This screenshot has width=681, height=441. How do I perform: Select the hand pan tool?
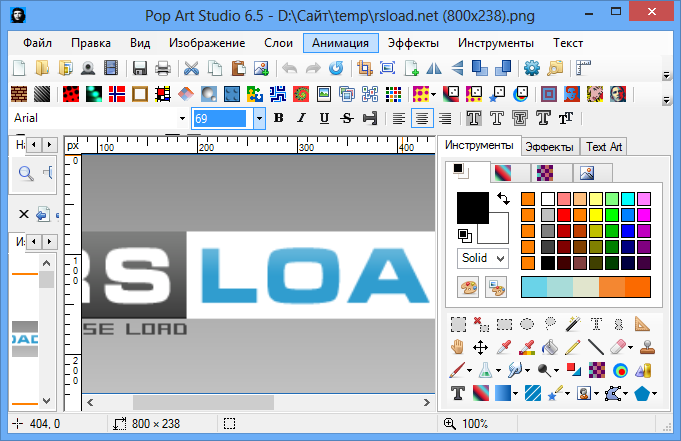point(457,347)
